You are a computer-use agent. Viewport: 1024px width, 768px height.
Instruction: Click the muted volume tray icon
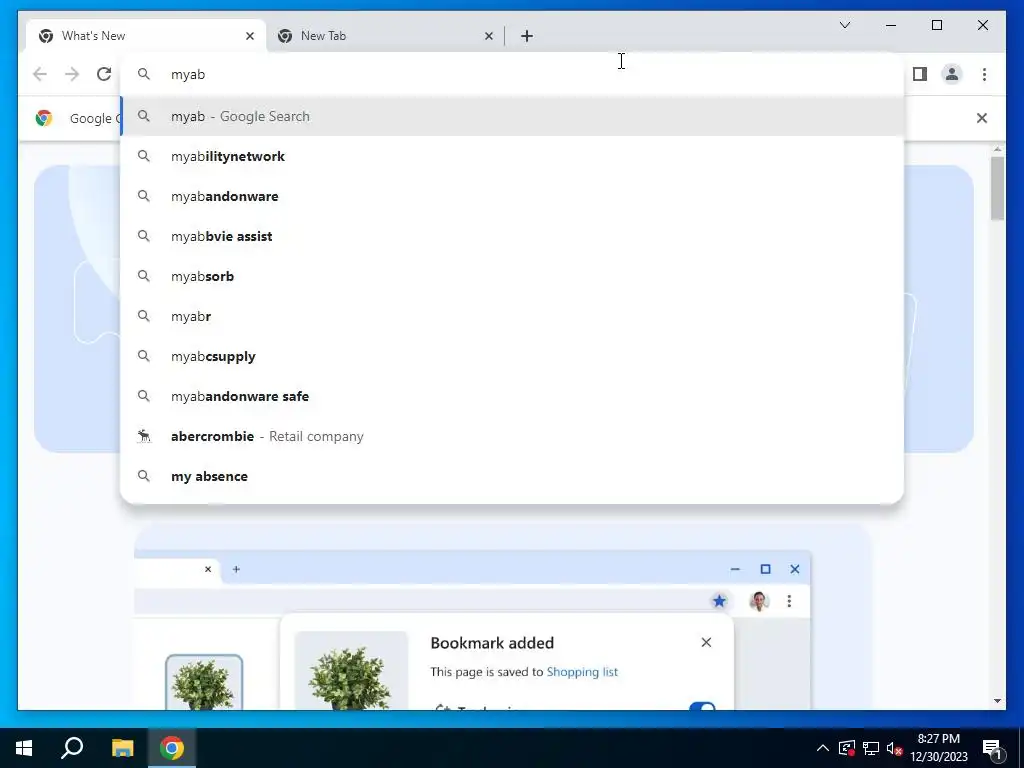(894, 748)
